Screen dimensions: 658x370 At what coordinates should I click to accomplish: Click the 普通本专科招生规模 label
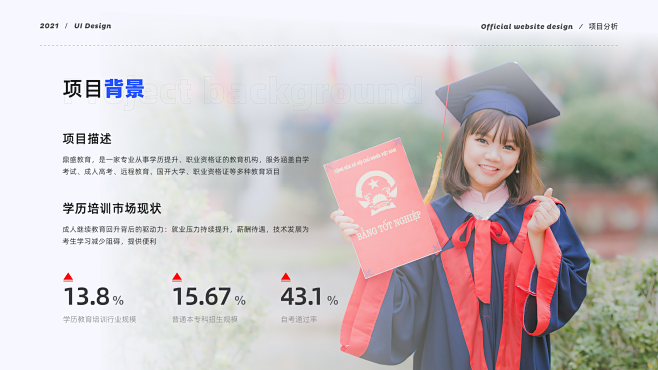[x=205, y=319]
